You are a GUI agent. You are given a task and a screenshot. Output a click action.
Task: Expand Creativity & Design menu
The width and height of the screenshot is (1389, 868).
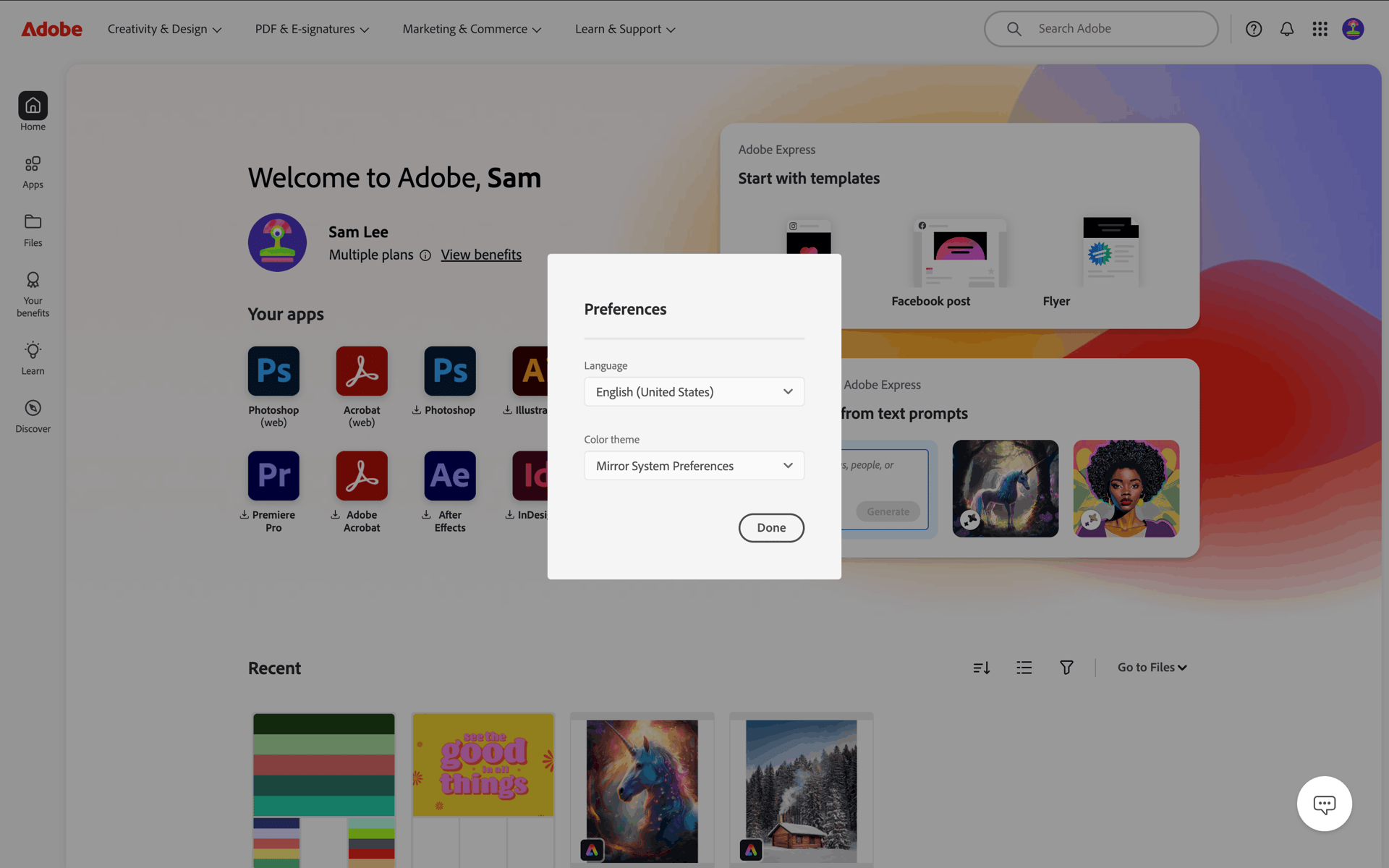[x=165, y=29]
